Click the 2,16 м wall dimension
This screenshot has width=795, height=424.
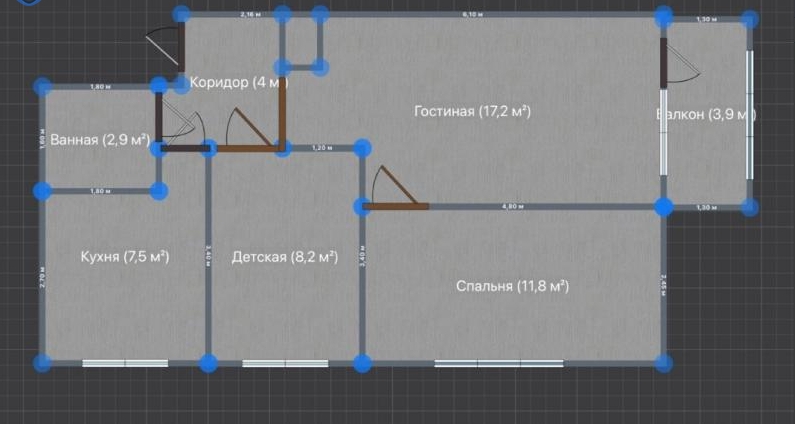coord(250,15)
